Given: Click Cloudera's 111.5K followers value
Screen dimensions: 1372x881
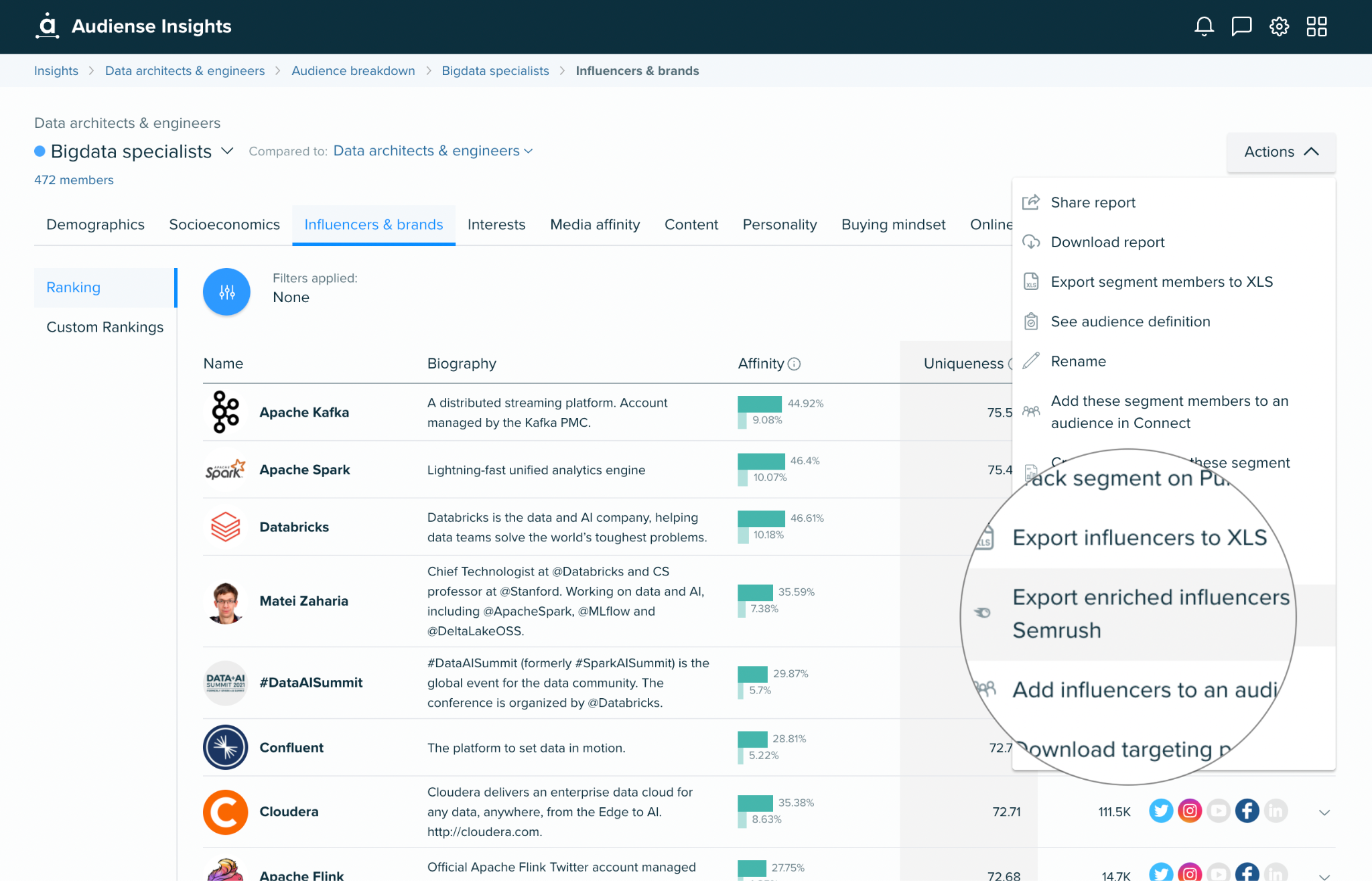Looking at the screenshot, I should (1114, 812).
